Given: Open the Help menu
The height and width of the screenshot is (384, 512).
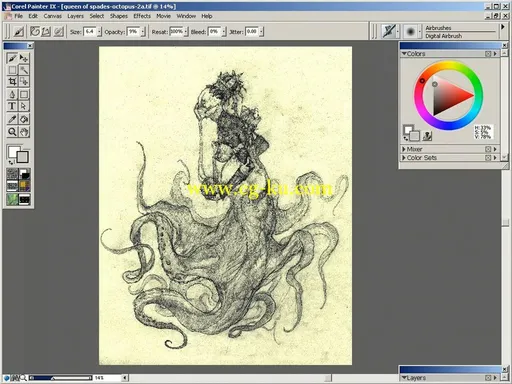Looking at the screenshot, I should coord(207,16).
